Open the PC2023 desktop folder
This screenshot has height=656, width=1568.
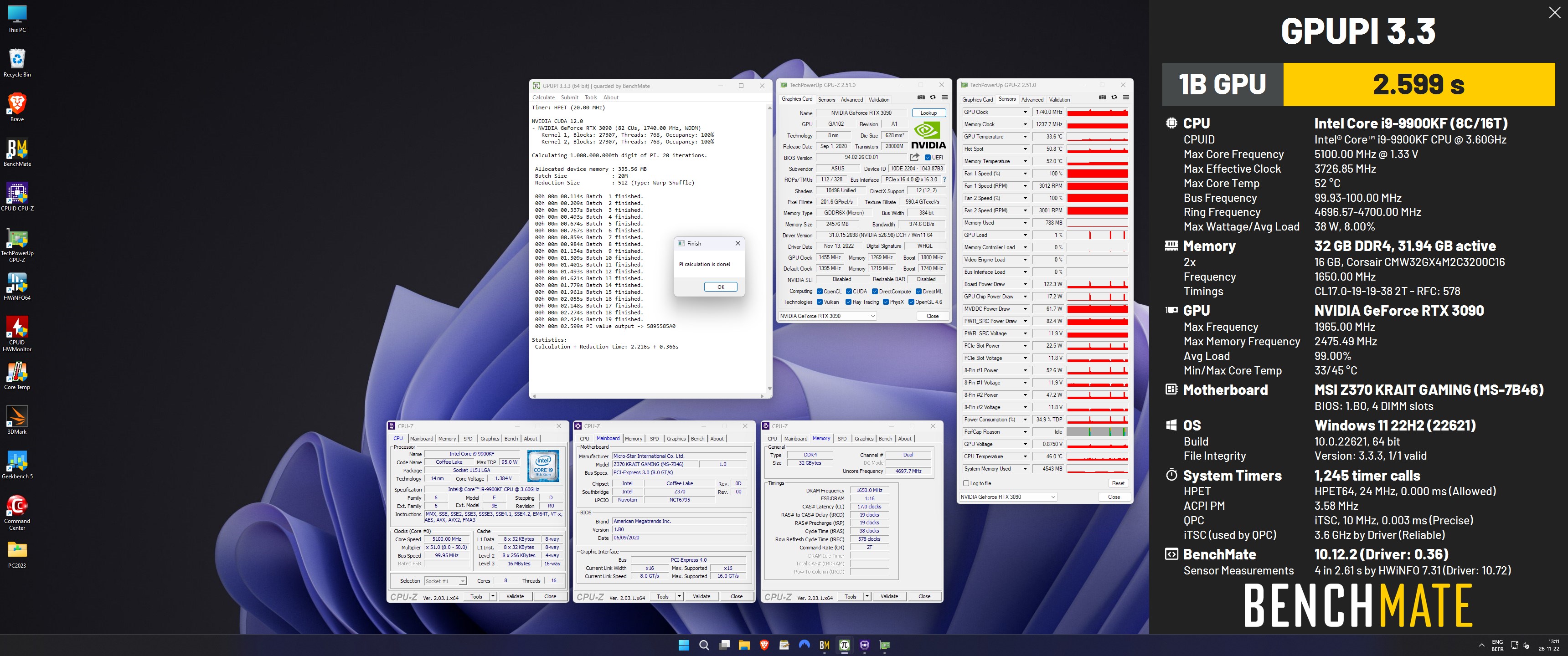(17, 554)
